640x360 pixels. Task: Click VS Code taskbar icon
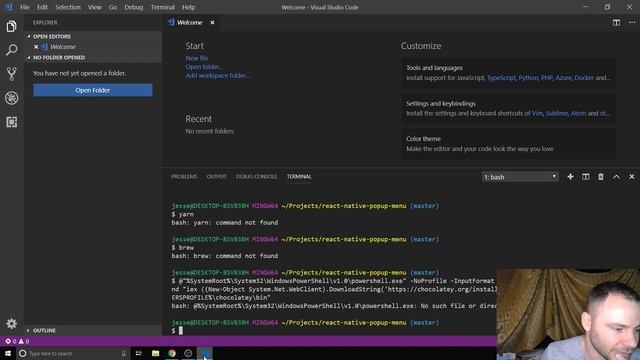(204, 353)
